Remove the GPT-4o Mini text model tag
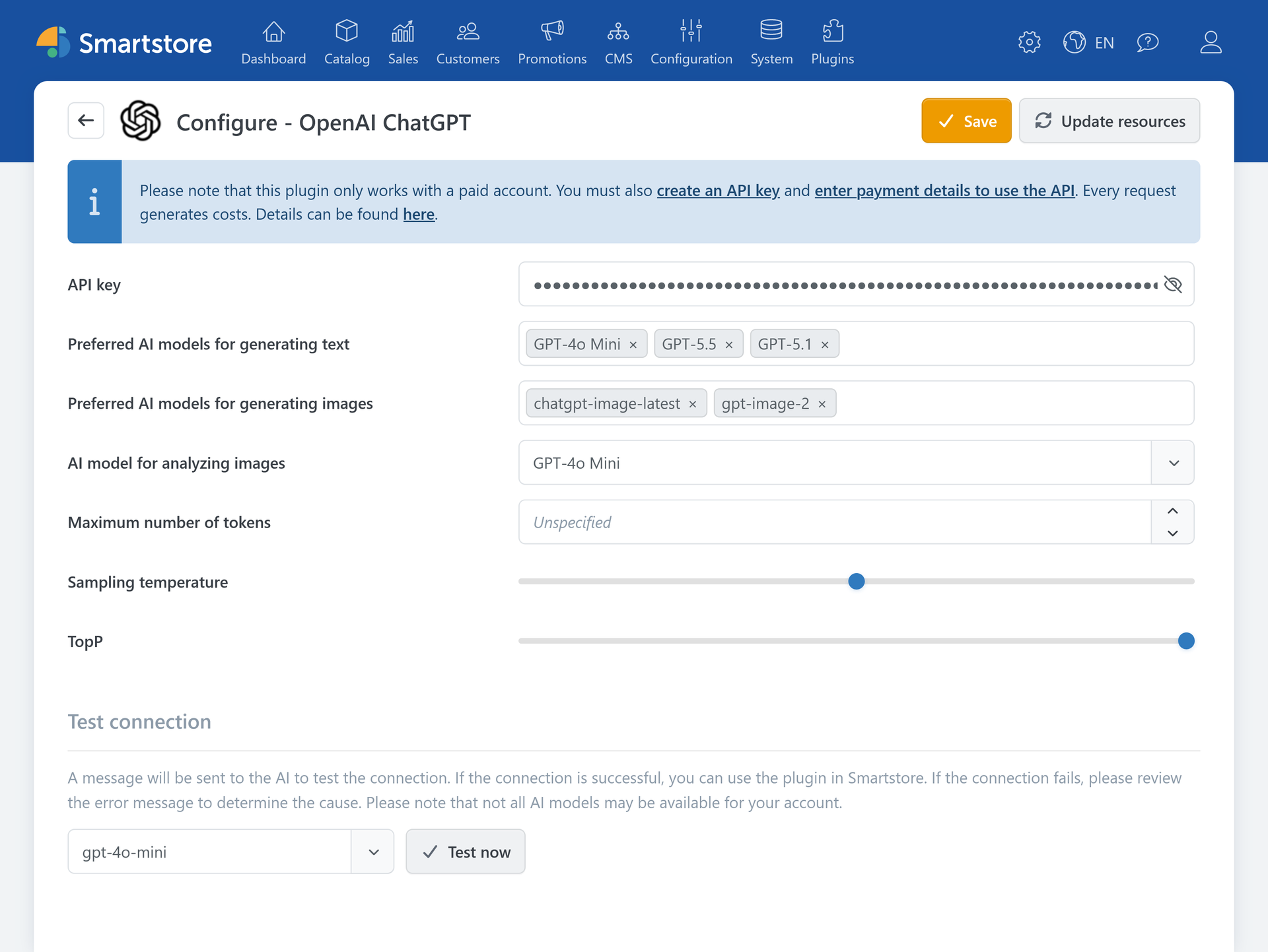 pos(633,345)
